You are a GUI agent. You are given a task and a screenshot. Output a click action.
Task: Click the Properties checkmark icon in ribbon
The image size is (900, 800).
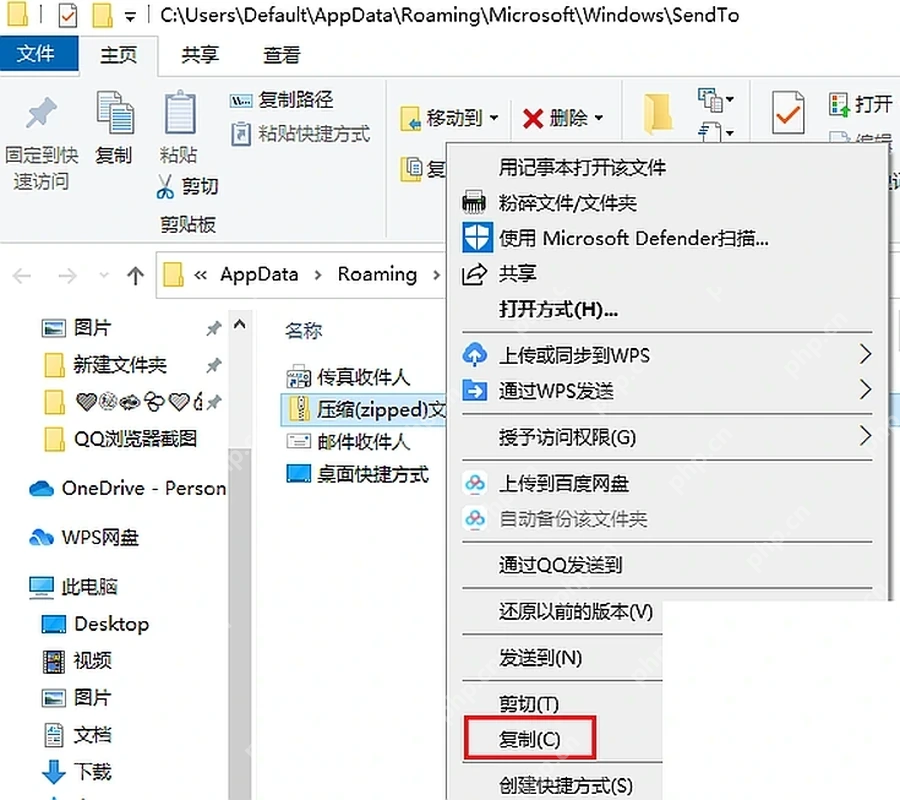(788, 112)
